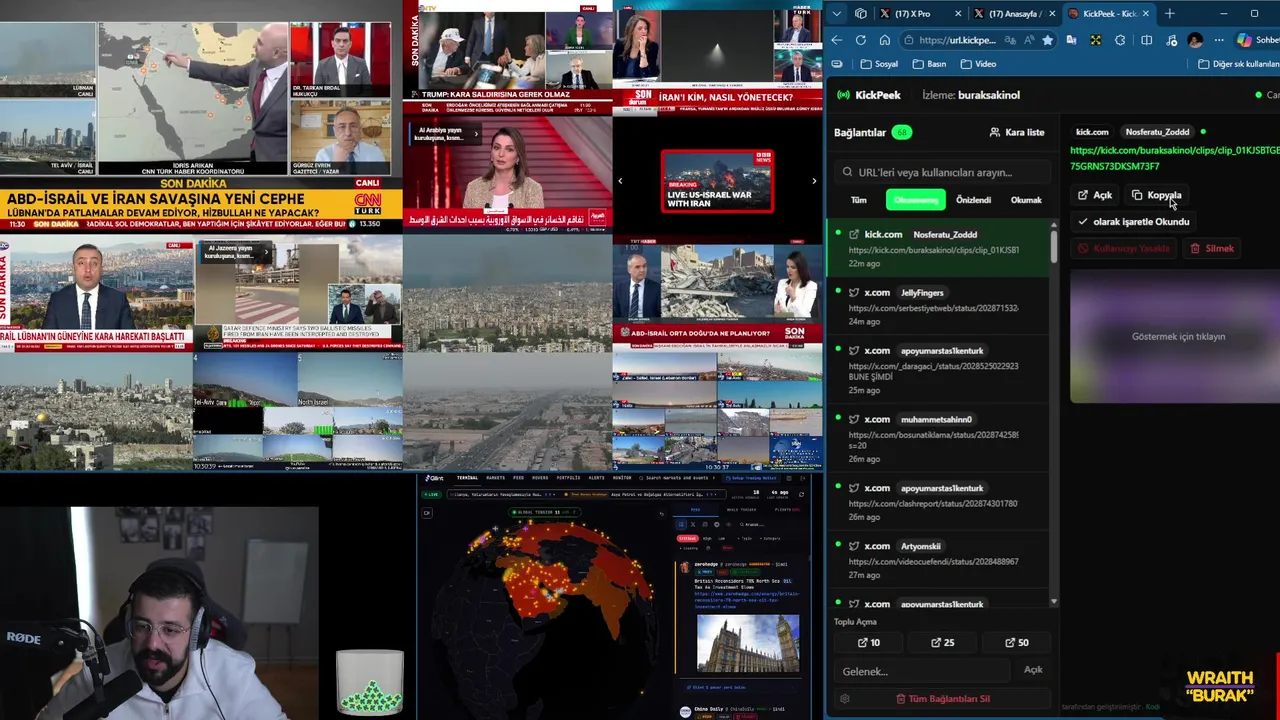Toggle the favorite star for this page

tap(1048, 40)
